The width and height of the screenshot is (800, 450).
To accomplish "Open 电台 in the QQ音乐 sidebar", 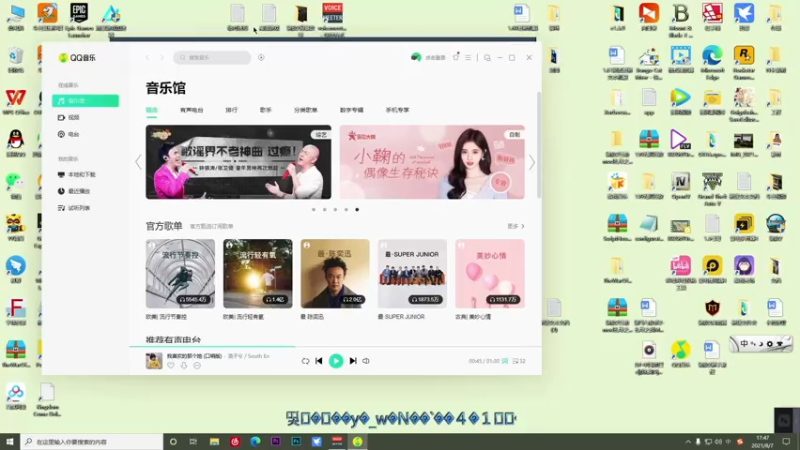I will coord(69,134).
